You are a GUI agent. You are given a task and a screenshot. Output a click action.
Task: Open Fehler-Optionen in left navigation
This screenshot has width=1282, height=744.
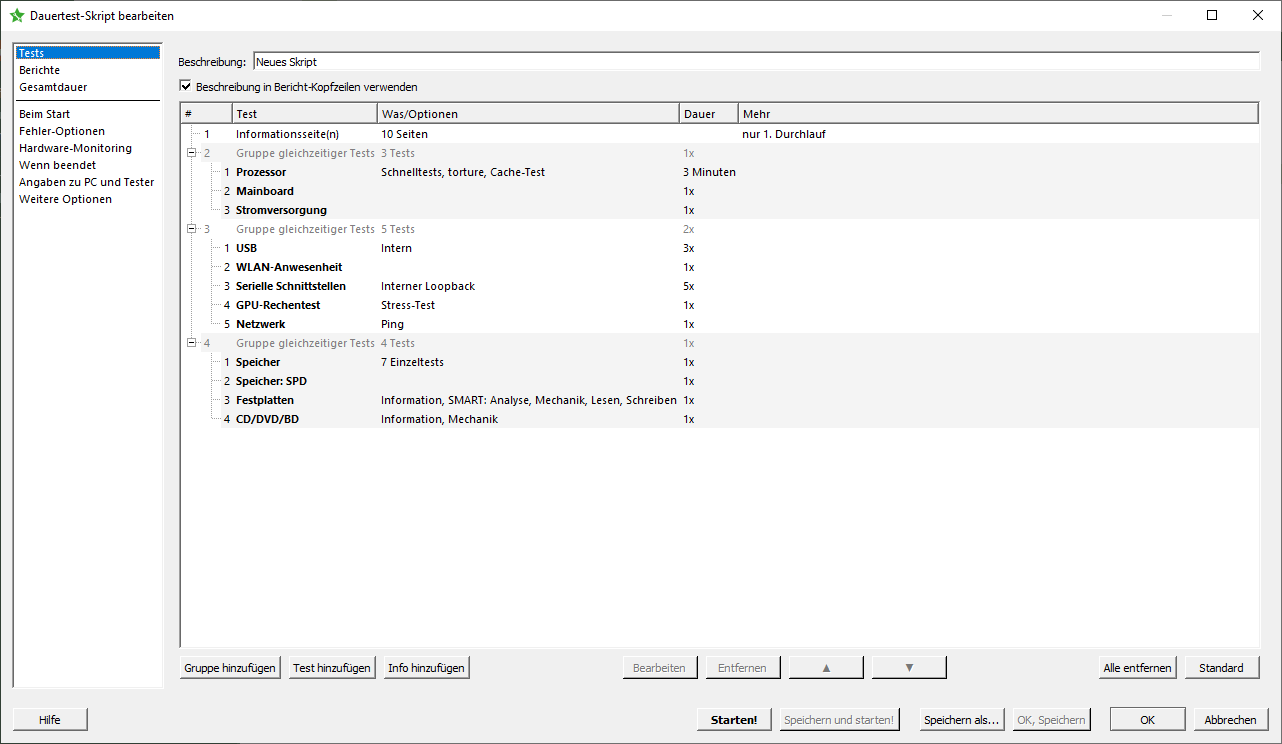click(x=62, y=131)
